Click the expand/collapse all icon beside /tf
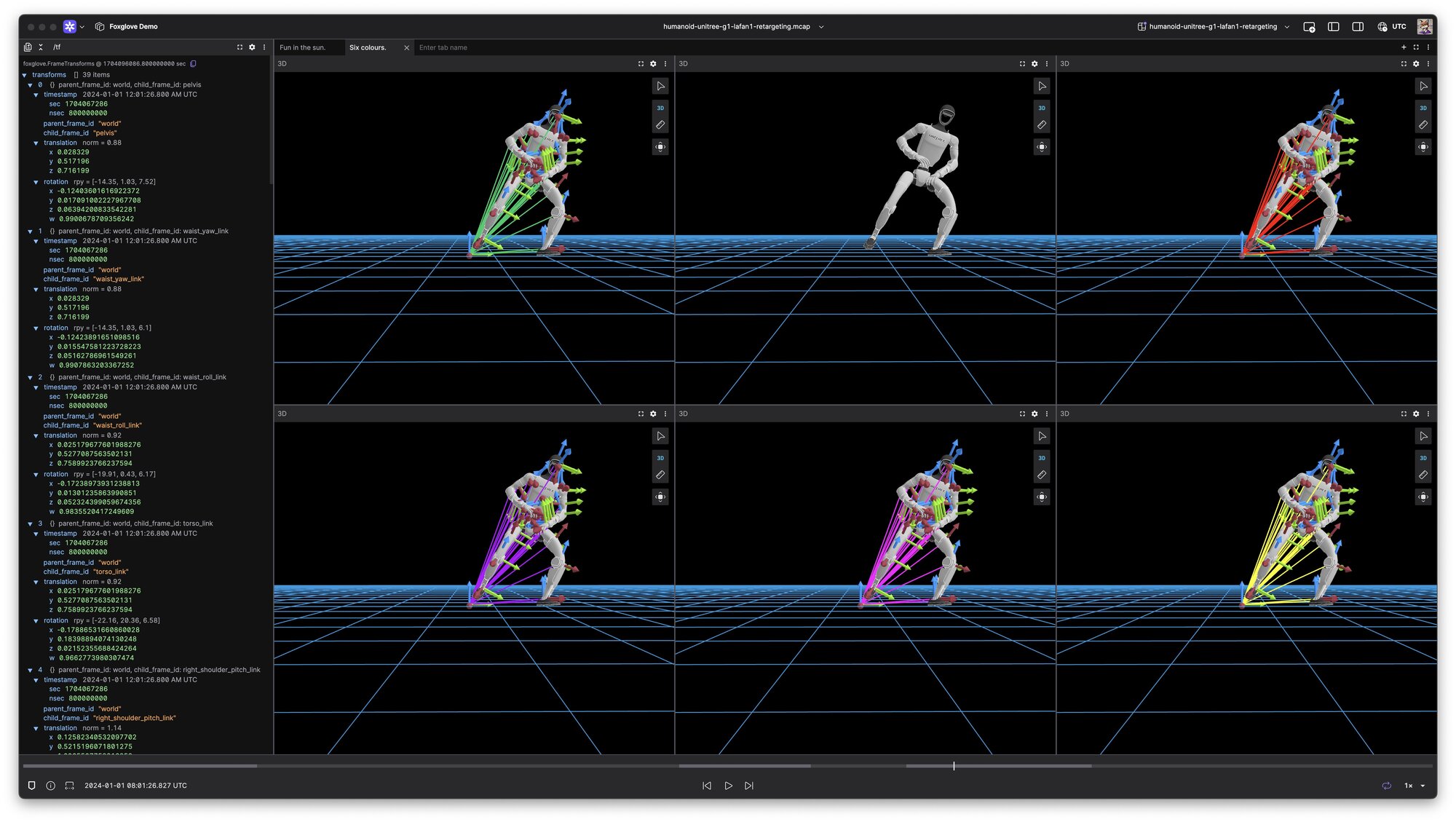This screenshot has height=822, width=1456. (x=41, y=47)
